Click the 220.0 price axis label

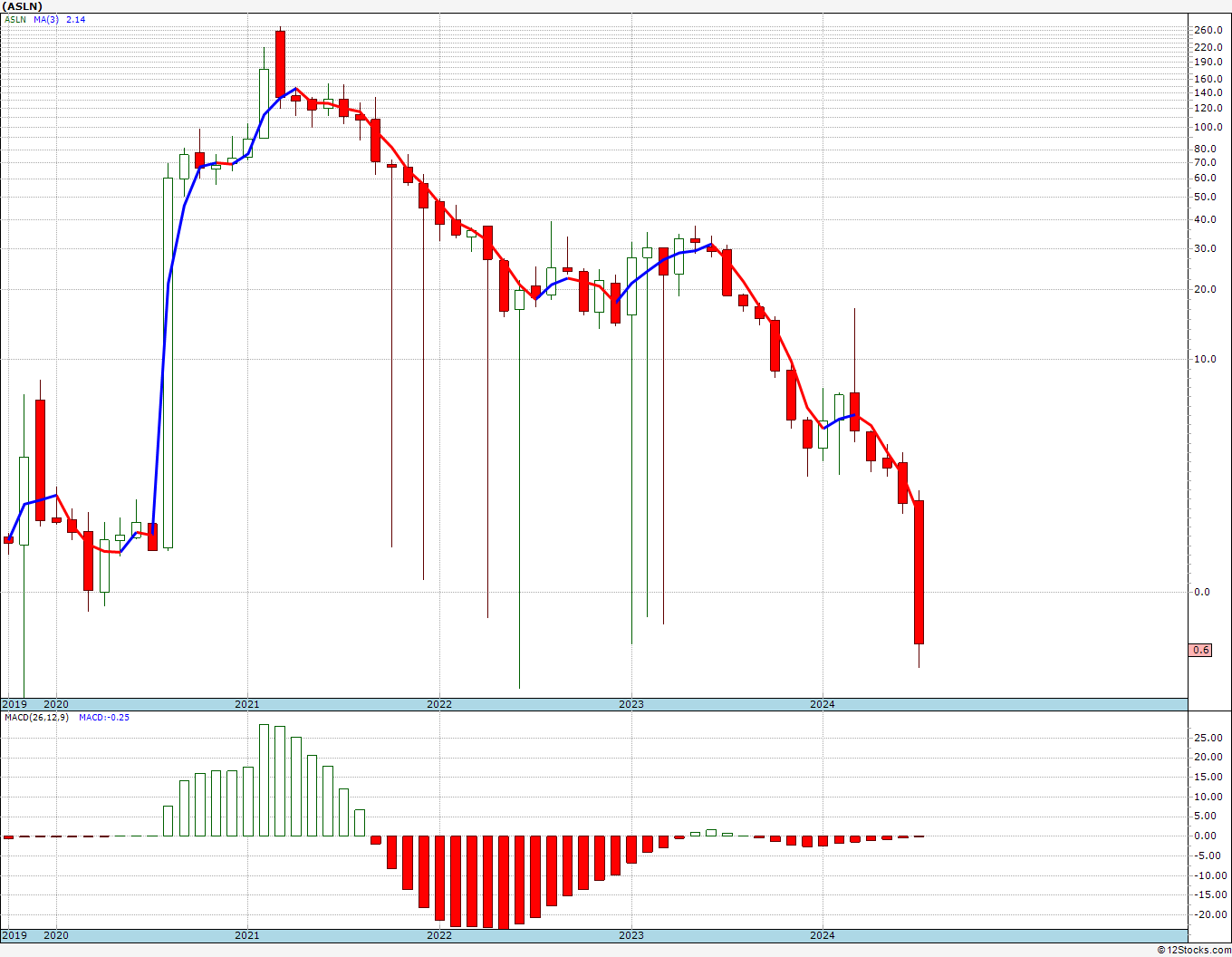tap(1208, 47)
